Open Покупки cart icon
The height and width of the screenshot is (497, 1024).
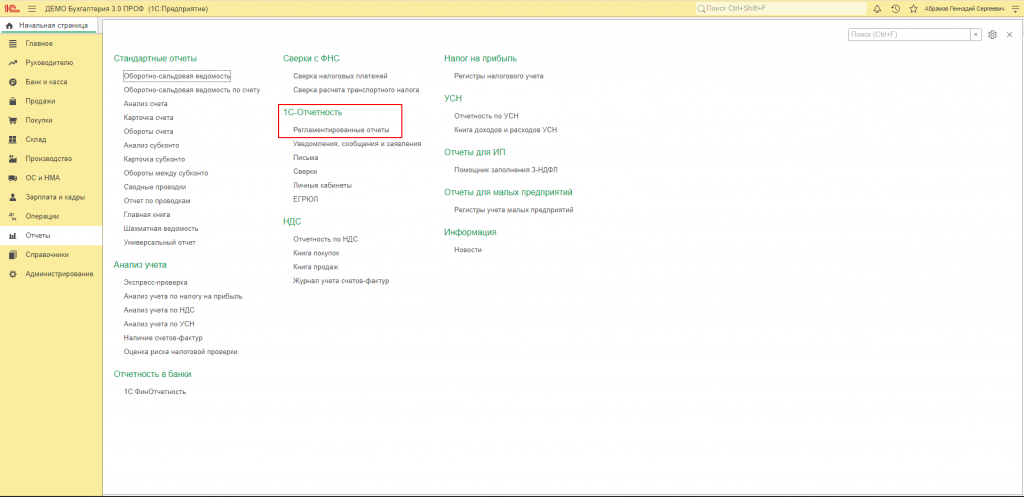click(12, 120)
